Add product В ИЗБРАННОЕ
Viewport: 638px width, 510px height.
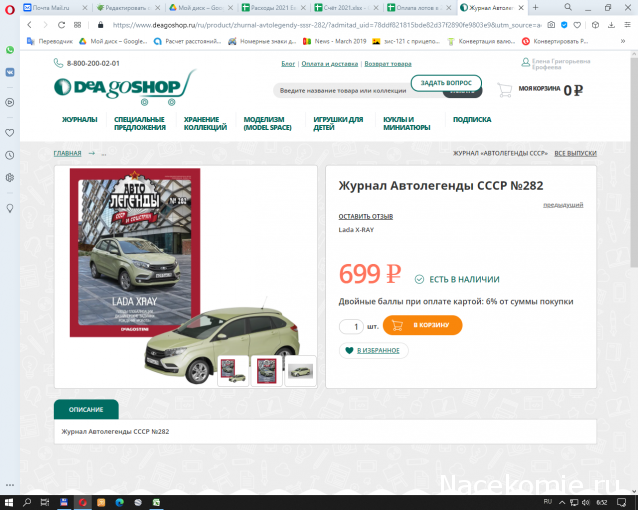(374, 350)
